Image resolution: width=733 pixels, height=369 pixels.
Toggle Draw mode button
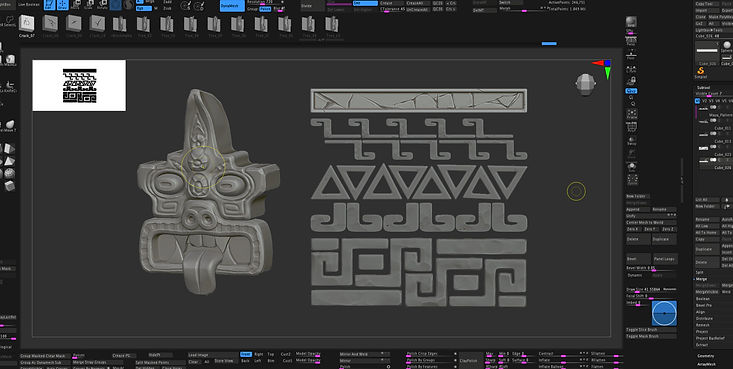point(63,5)
